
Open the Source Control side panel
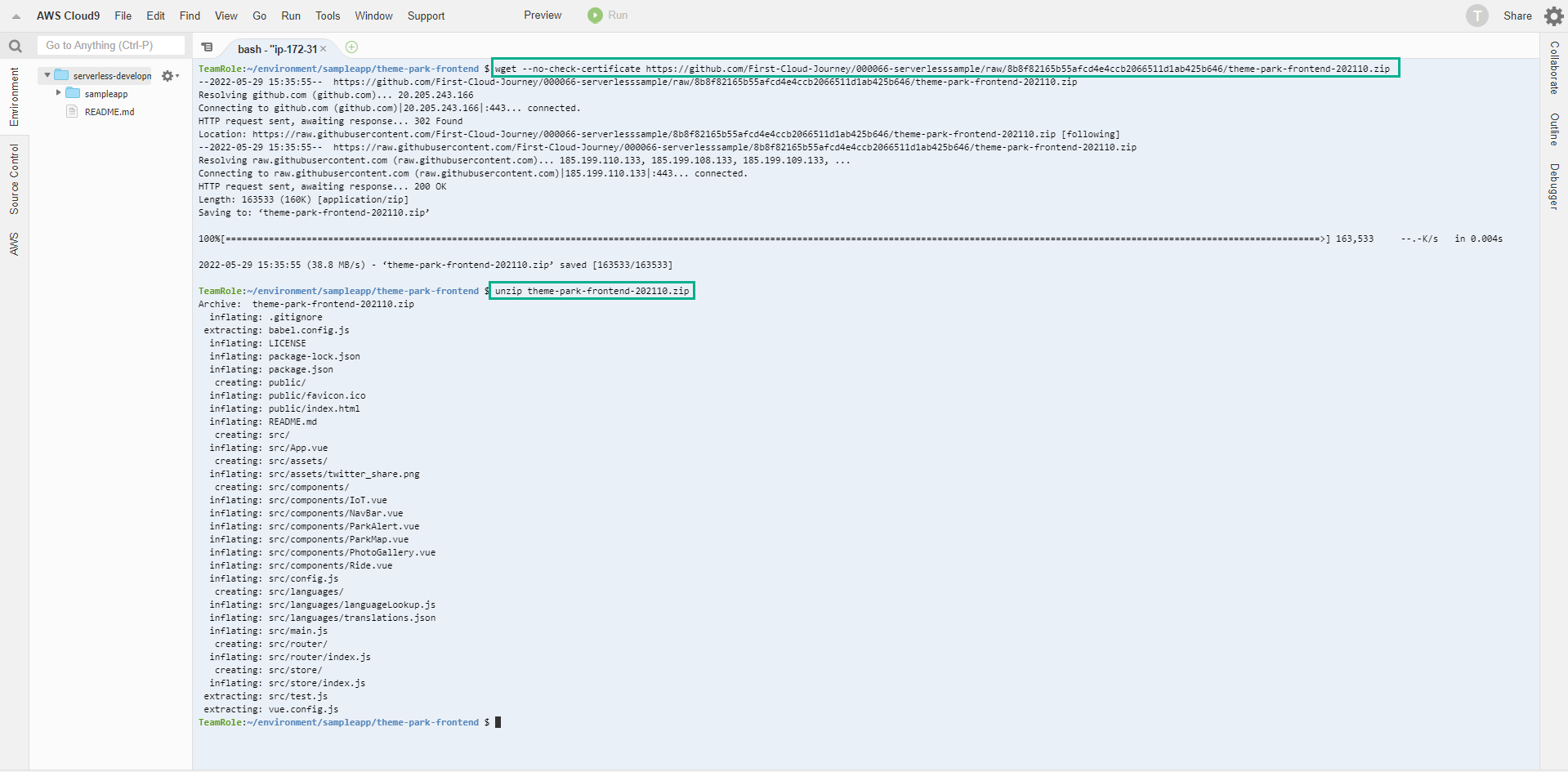click(x=14, y=179)
